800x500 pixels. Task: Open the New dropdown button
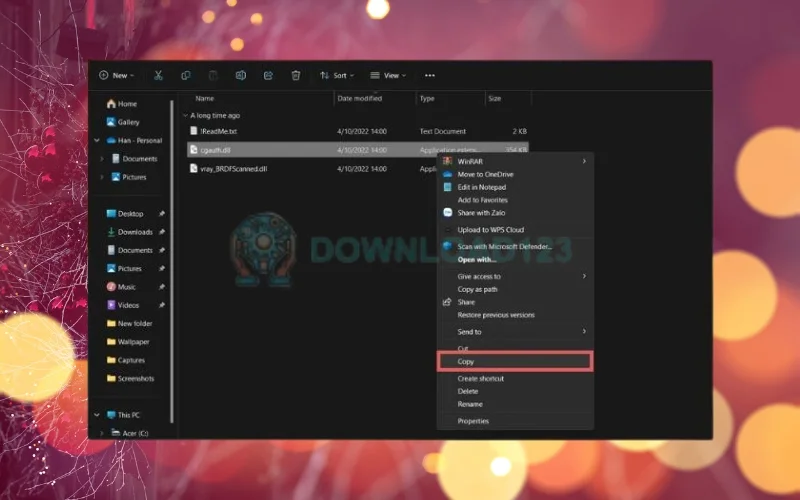point(116,76)
